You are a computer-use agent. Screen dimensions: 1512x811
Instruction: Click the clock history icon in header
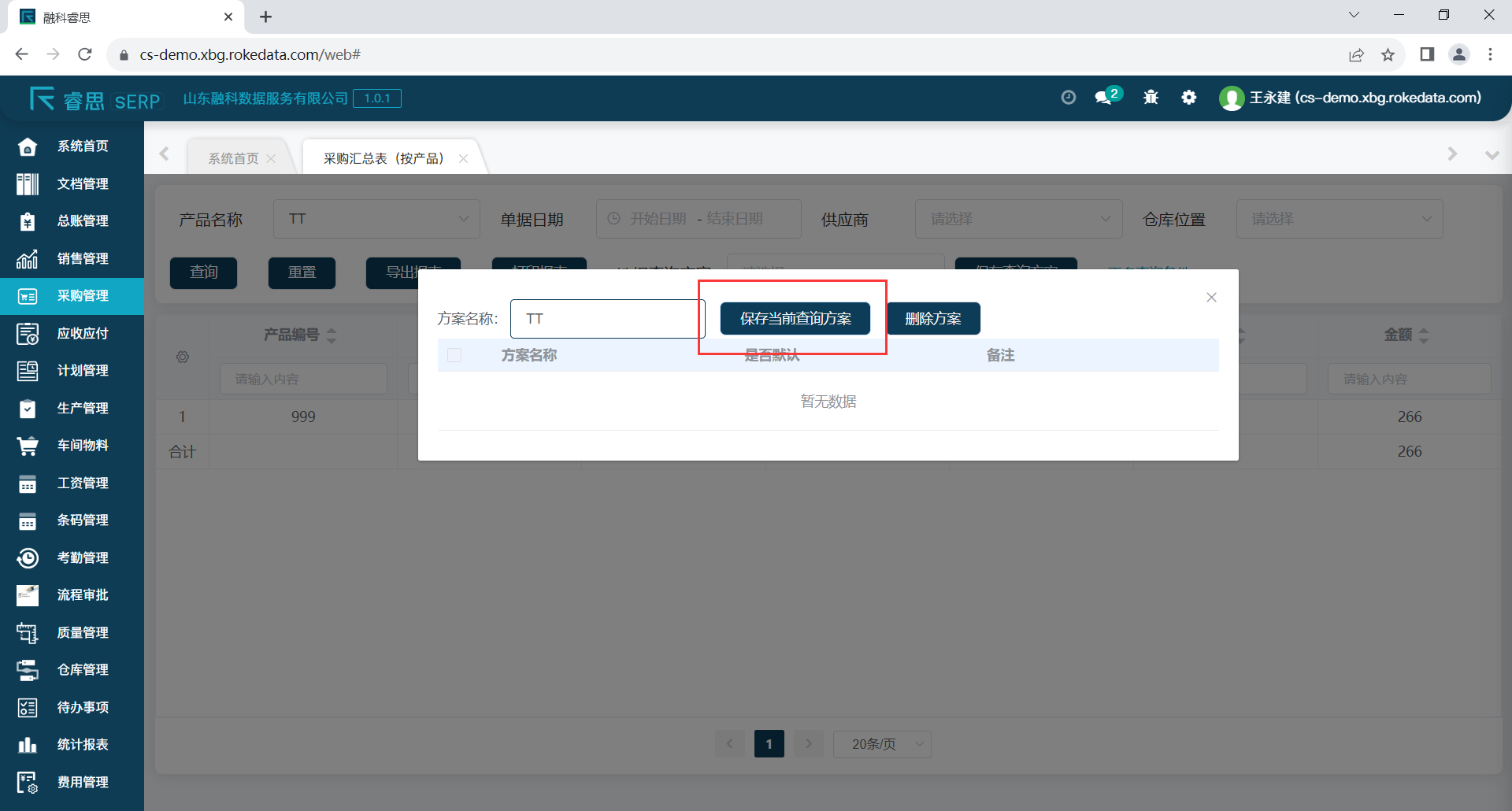pos(1068,98)
